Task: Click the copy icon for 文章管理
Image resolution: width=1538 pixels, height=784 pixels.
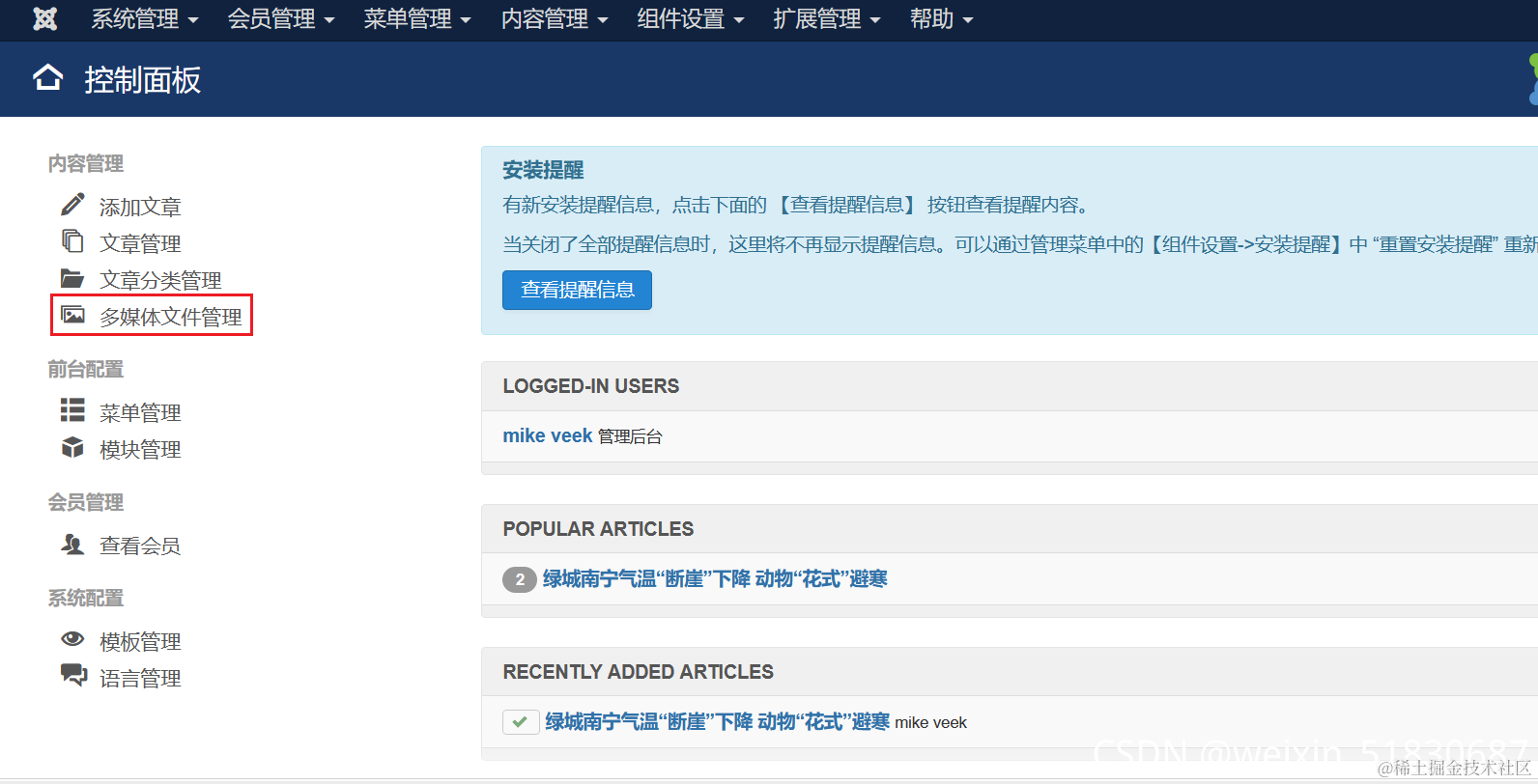Action: coord(72,240)
